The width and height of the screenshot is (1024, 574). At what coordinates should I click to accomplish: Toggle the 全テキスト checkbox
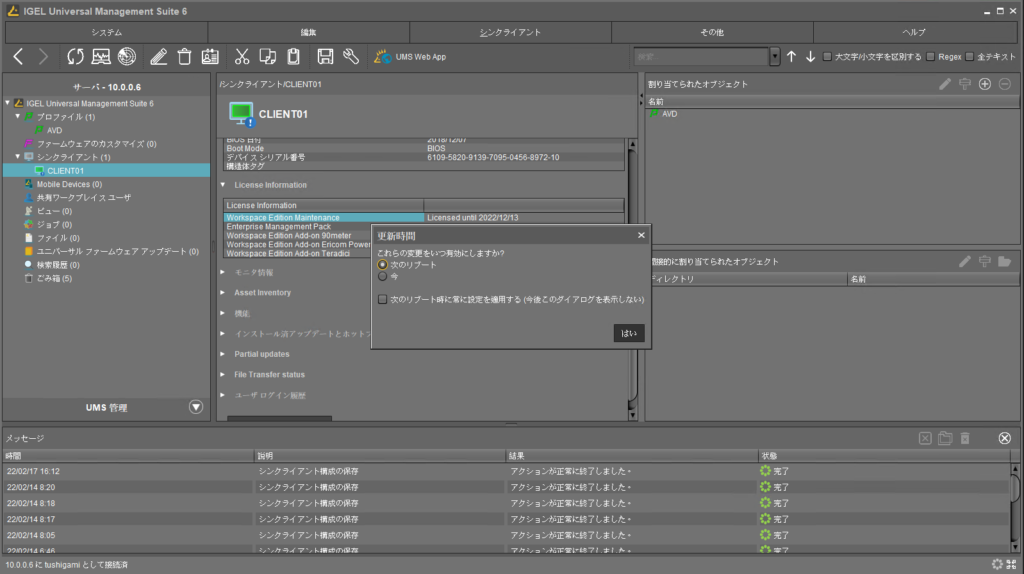(970, 57)
